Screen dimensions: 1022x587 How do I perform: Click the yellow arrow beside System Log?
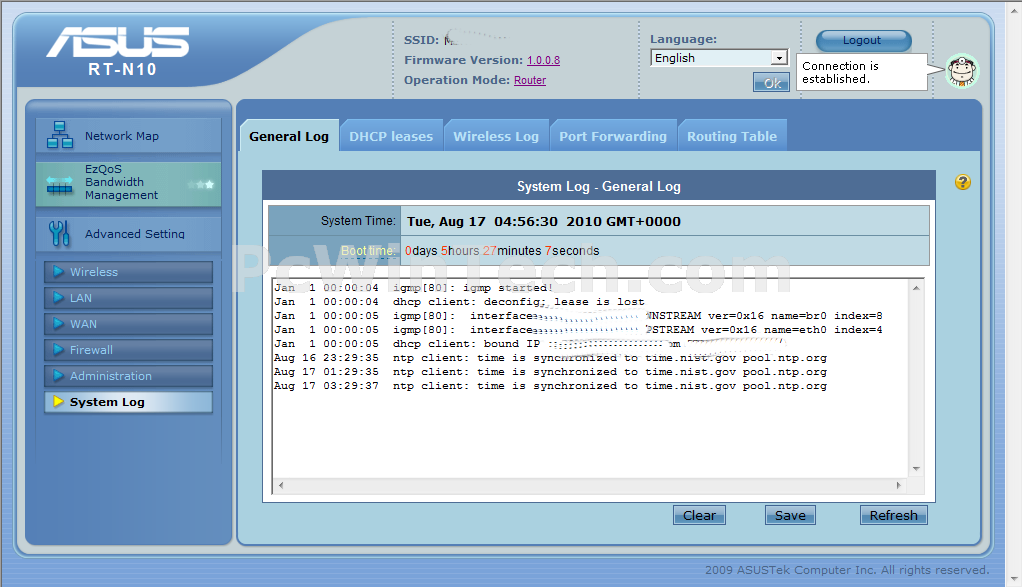[58, 401]
